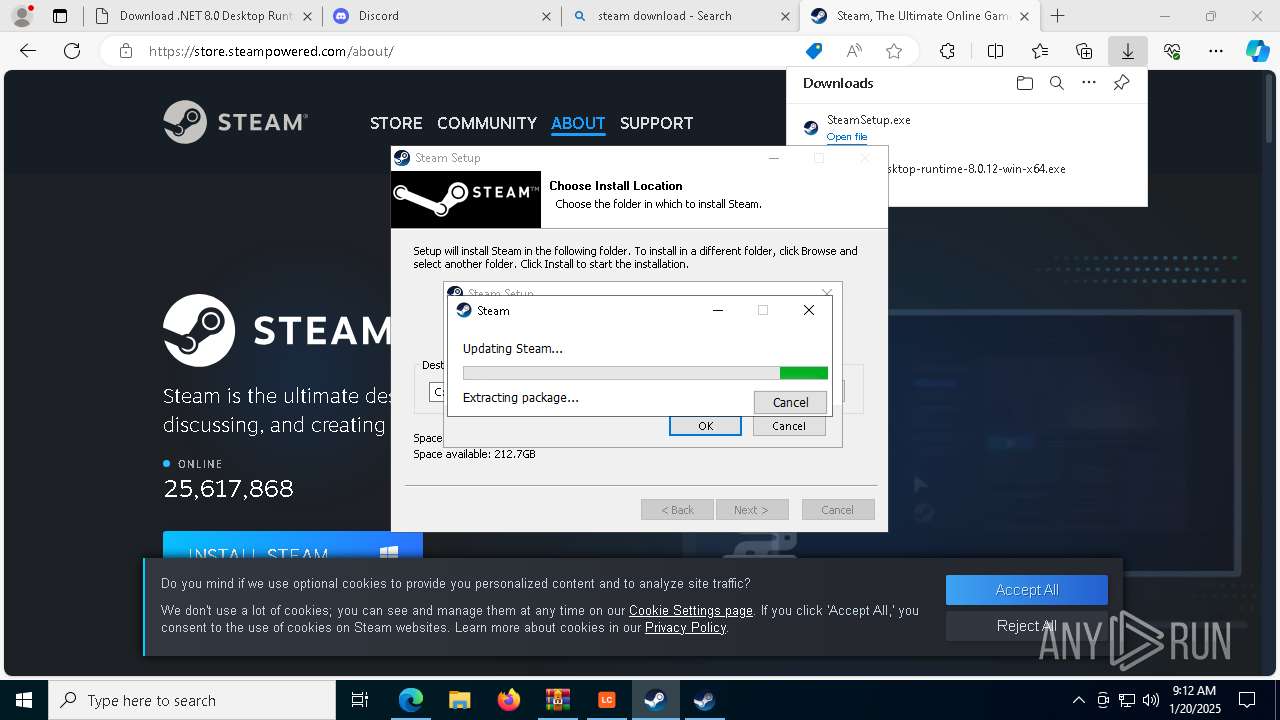The image size is (1280, 720).
Task: Open the SUPPORT menu on Steam site
Action: click(656, 123)
